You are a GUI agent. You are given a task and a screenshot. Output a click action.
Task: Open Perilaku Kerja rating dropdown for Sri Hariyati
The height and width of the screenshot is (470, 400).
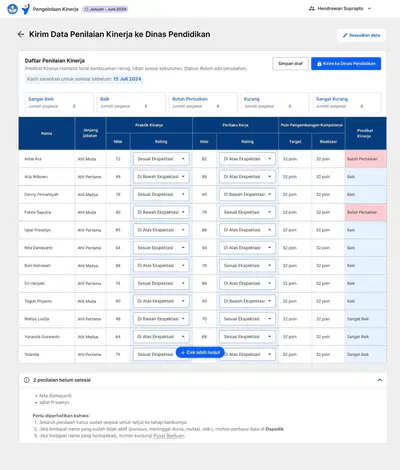(x=247, y=283)
